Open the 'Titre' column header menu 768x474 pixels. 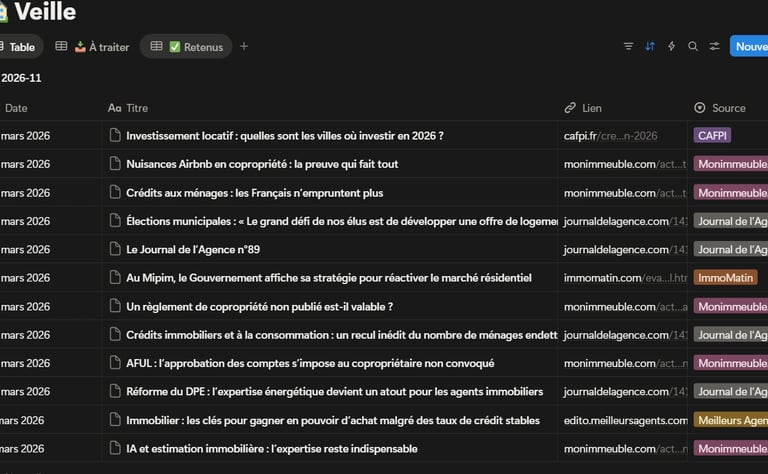click(136, 108)
